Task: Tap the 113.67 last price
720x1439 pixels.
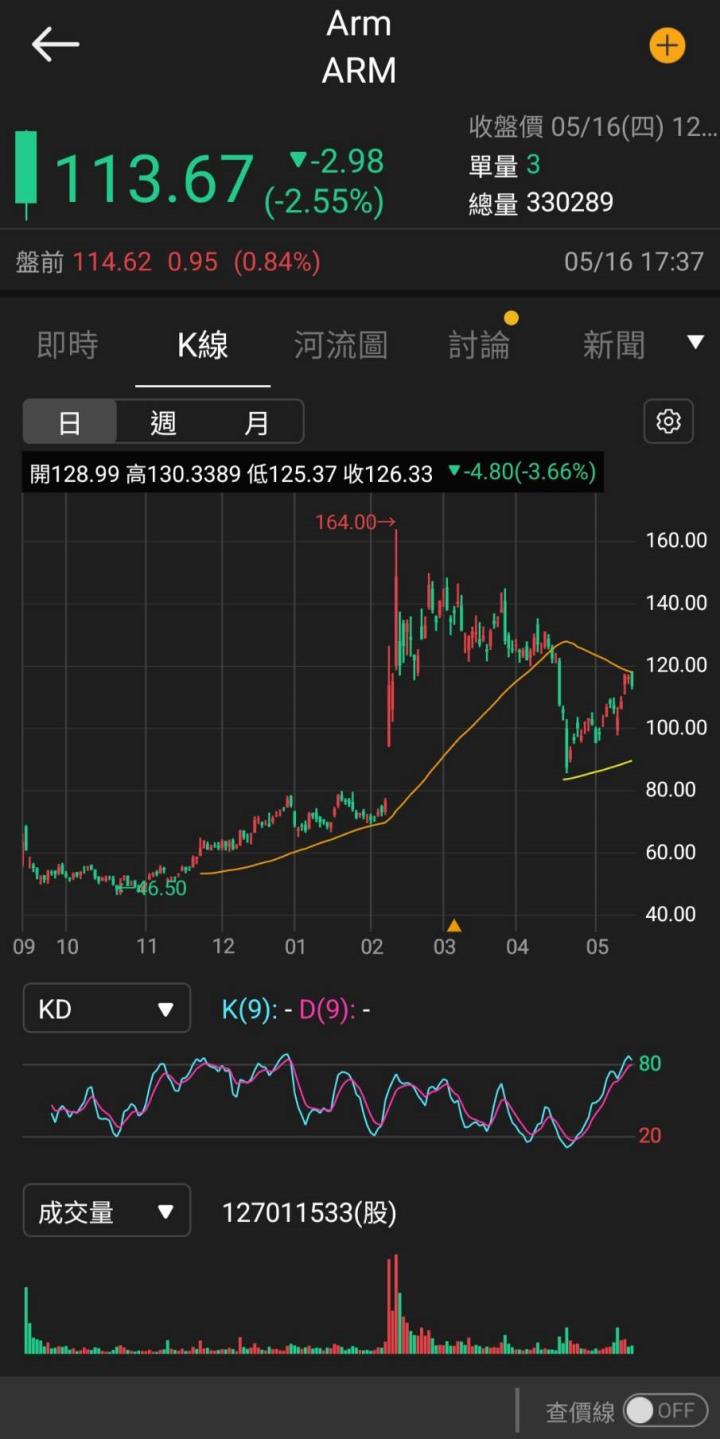Action: point(153,179)
